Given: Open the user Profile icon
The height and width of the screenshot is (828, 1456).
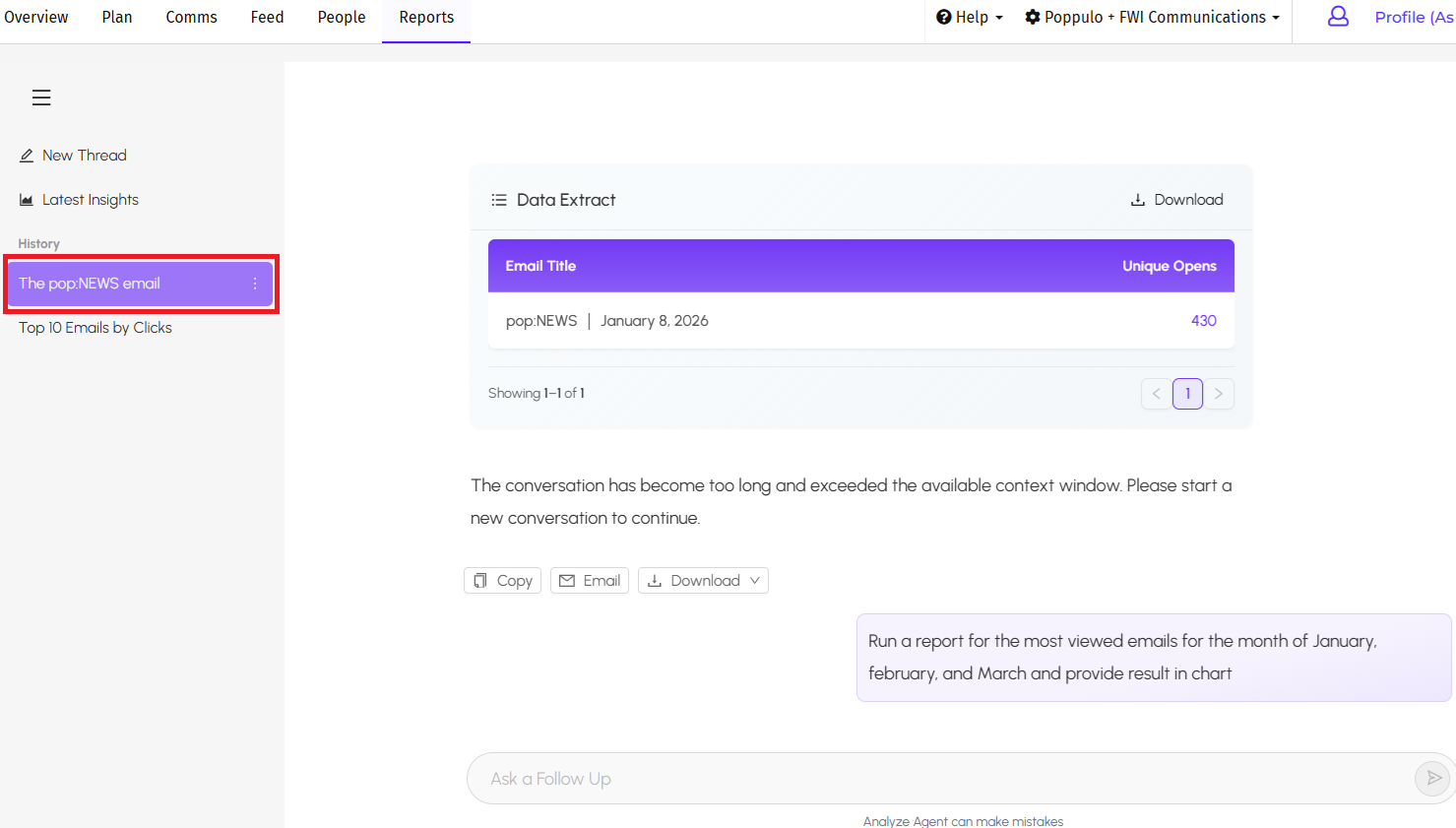Looking at the screenshot, I should pyautogui.click(x=1338, y=17).
